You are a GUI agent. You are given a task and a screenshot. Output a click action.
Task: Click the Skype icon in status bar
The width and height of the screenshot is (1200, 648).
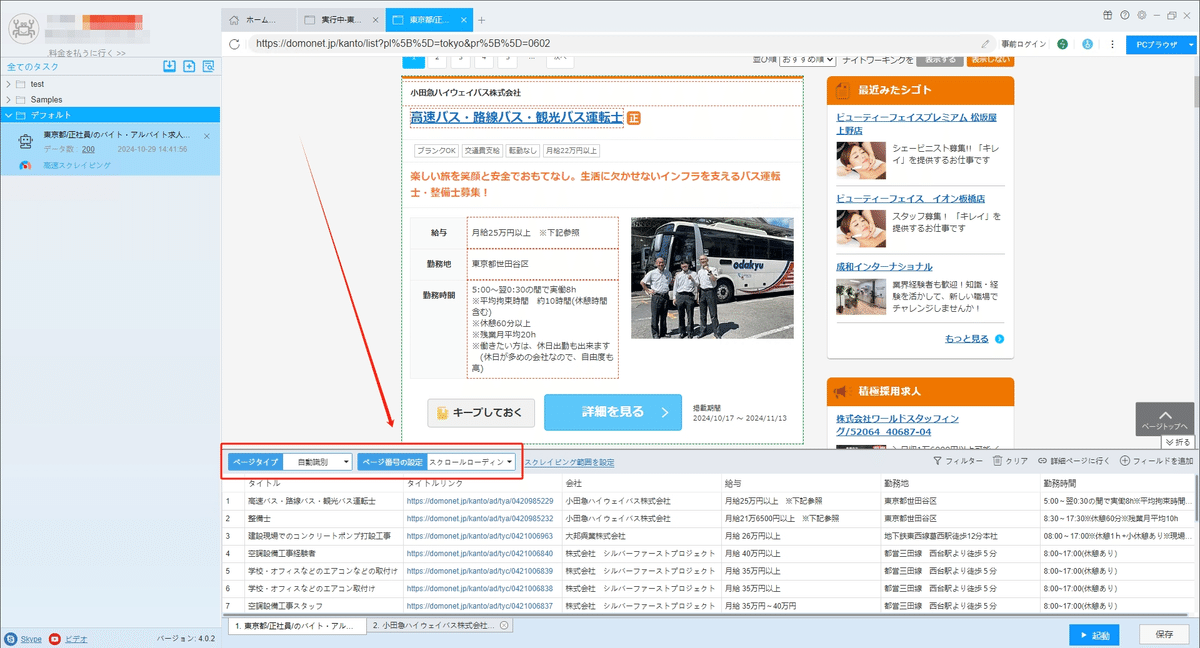tap(10, 638)
